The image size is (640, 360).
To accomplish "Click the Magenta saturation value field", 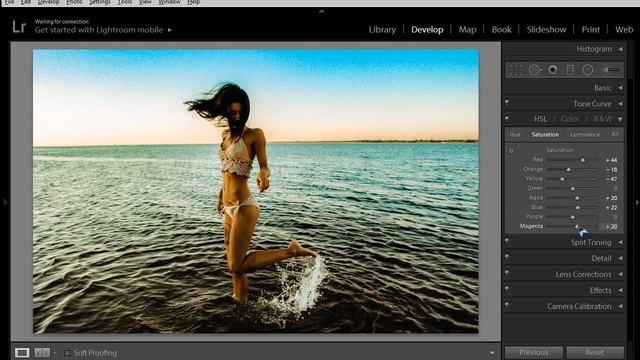I will click(611, 227).
